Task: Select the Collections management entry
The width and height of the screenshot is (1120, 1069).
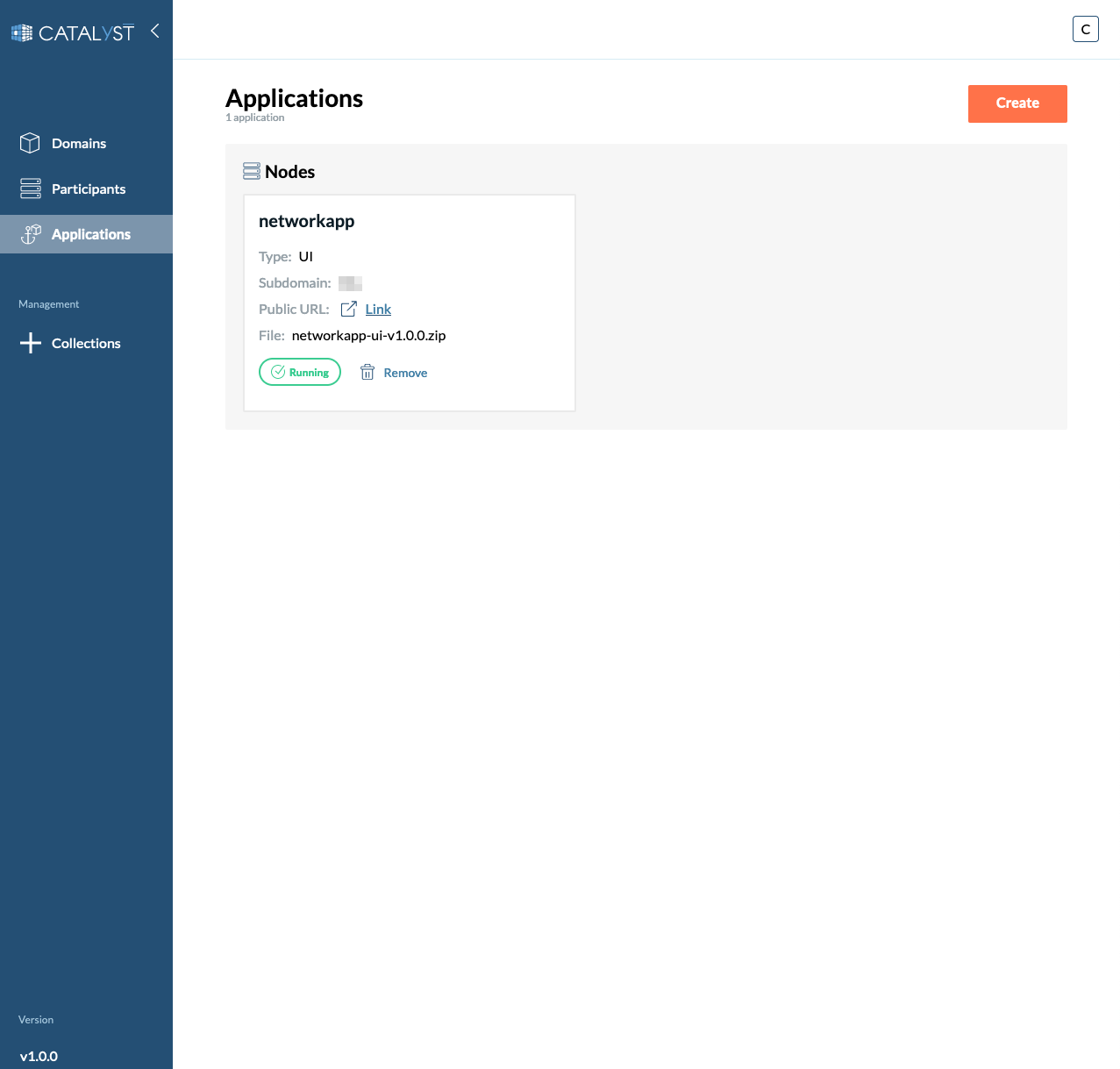Action: [x=85, y=343]
